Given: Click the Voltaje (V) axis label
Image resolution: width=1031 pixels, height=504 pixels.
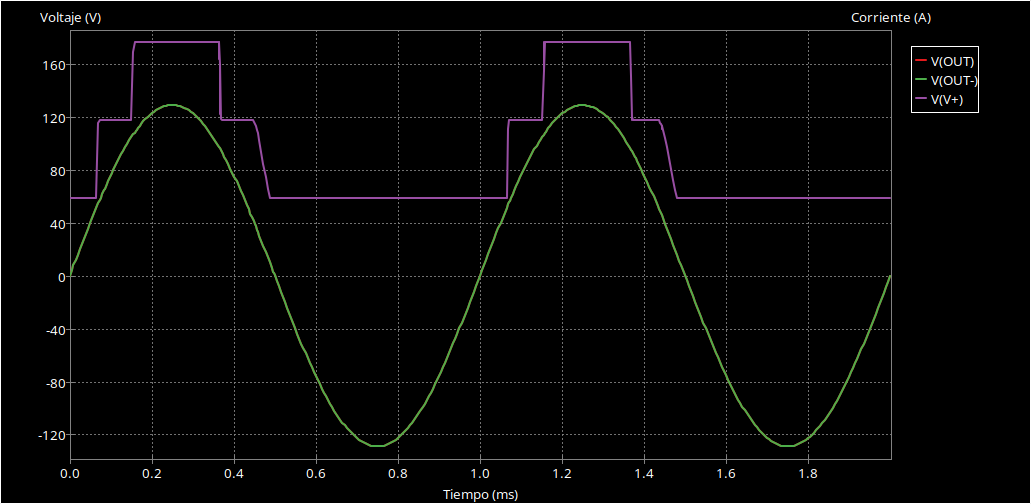Looking at the screenshot, I should point(70,18).
